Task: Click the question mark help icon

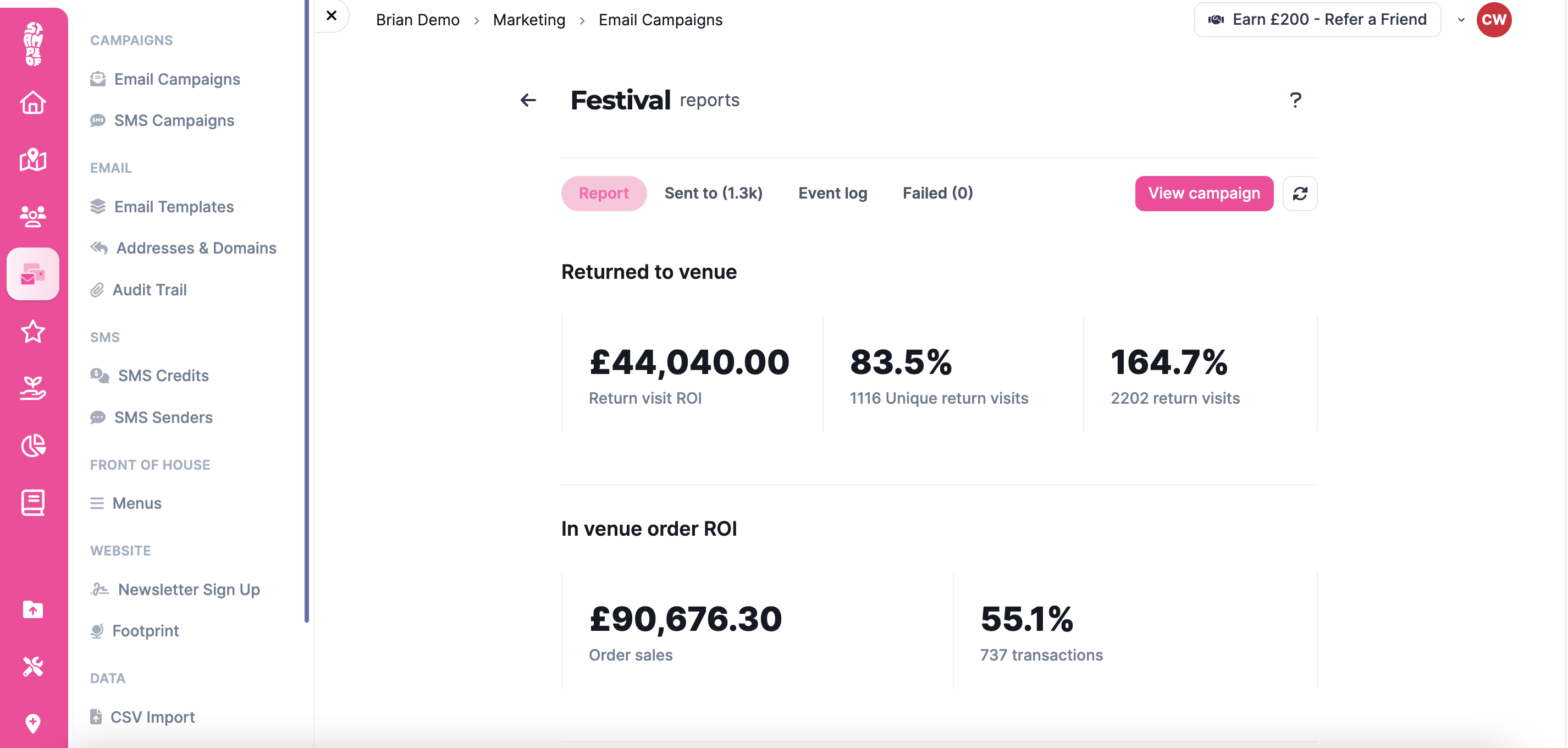Action: [1295, 100]
